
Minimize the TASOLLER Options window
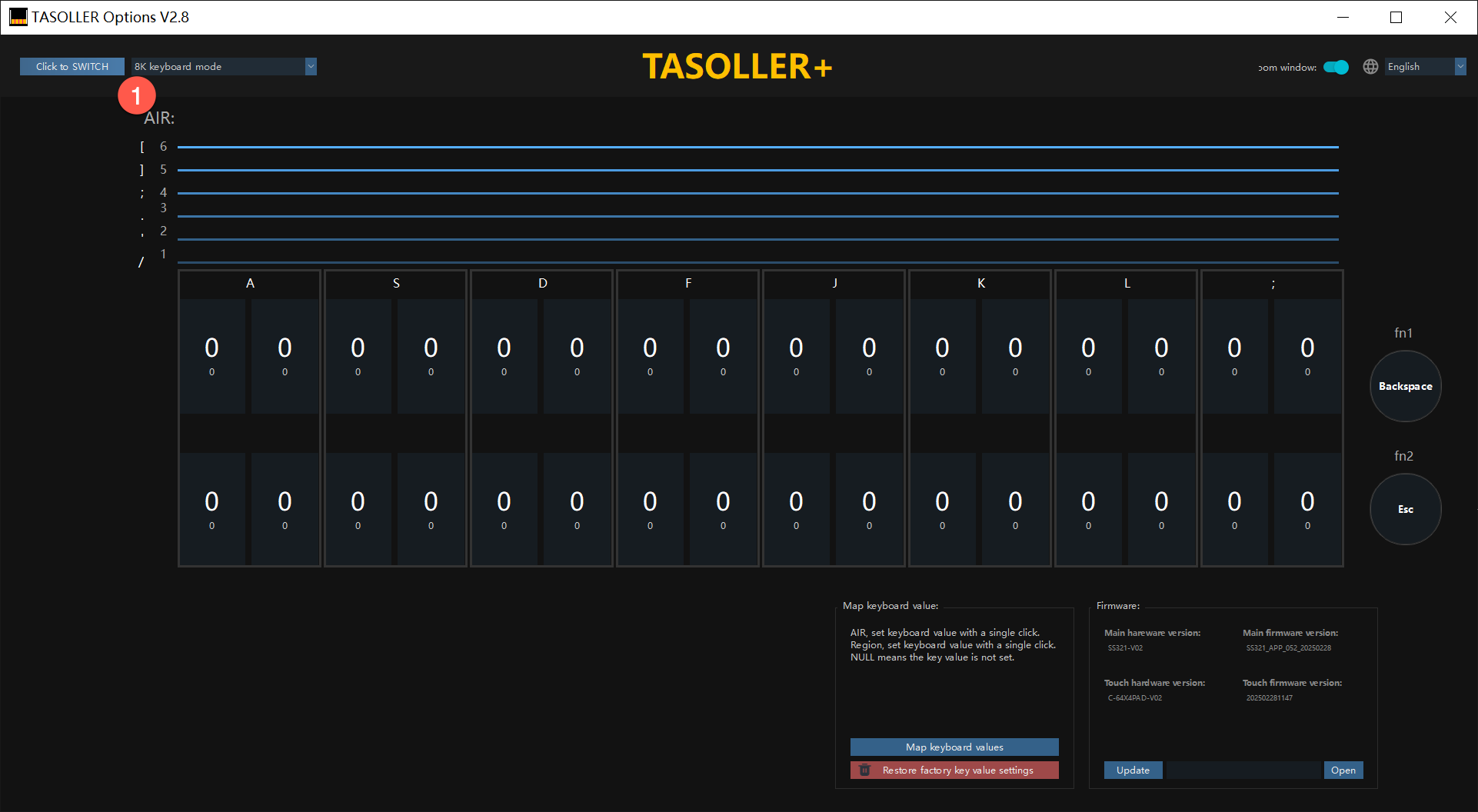pyautogui.click(x=1343, y=17)
